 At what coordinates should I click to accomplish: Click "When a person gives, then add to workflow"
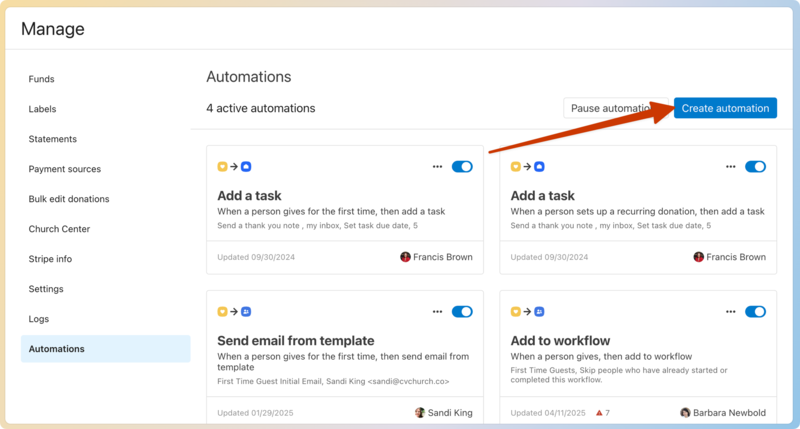pyautogui.click(x=601, y=357)
